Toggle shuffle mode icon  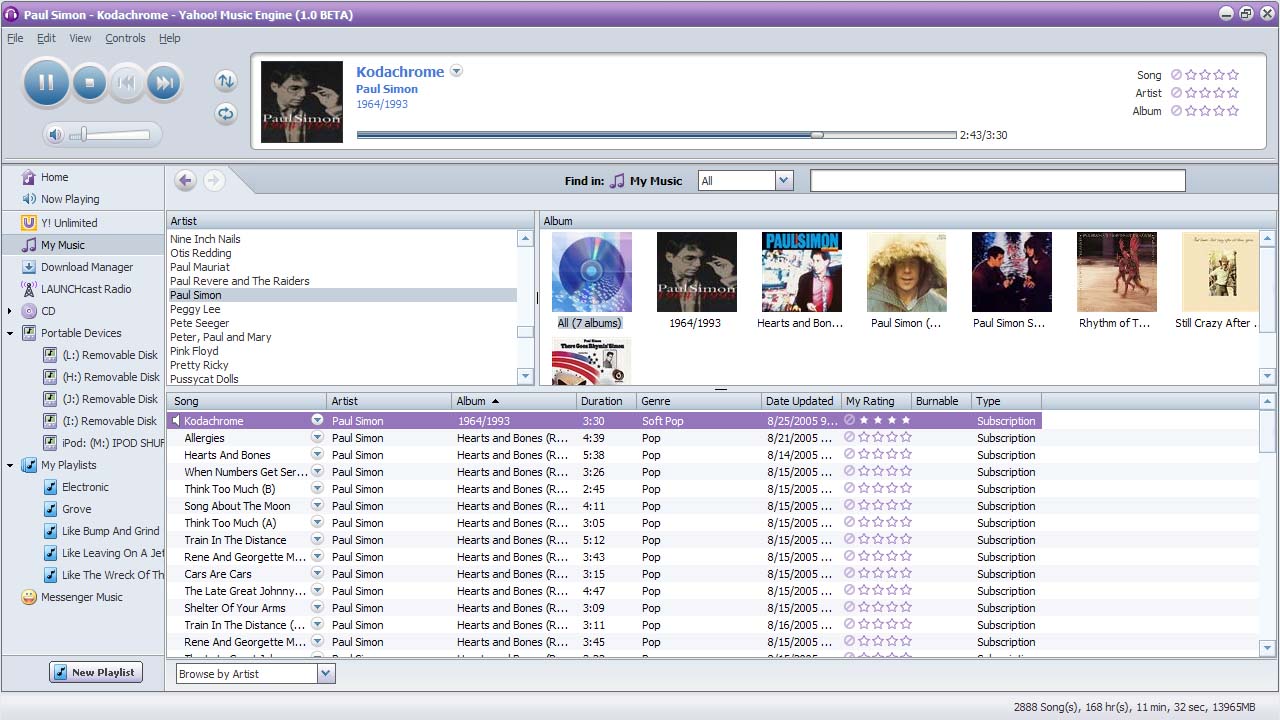click(226, 81)
